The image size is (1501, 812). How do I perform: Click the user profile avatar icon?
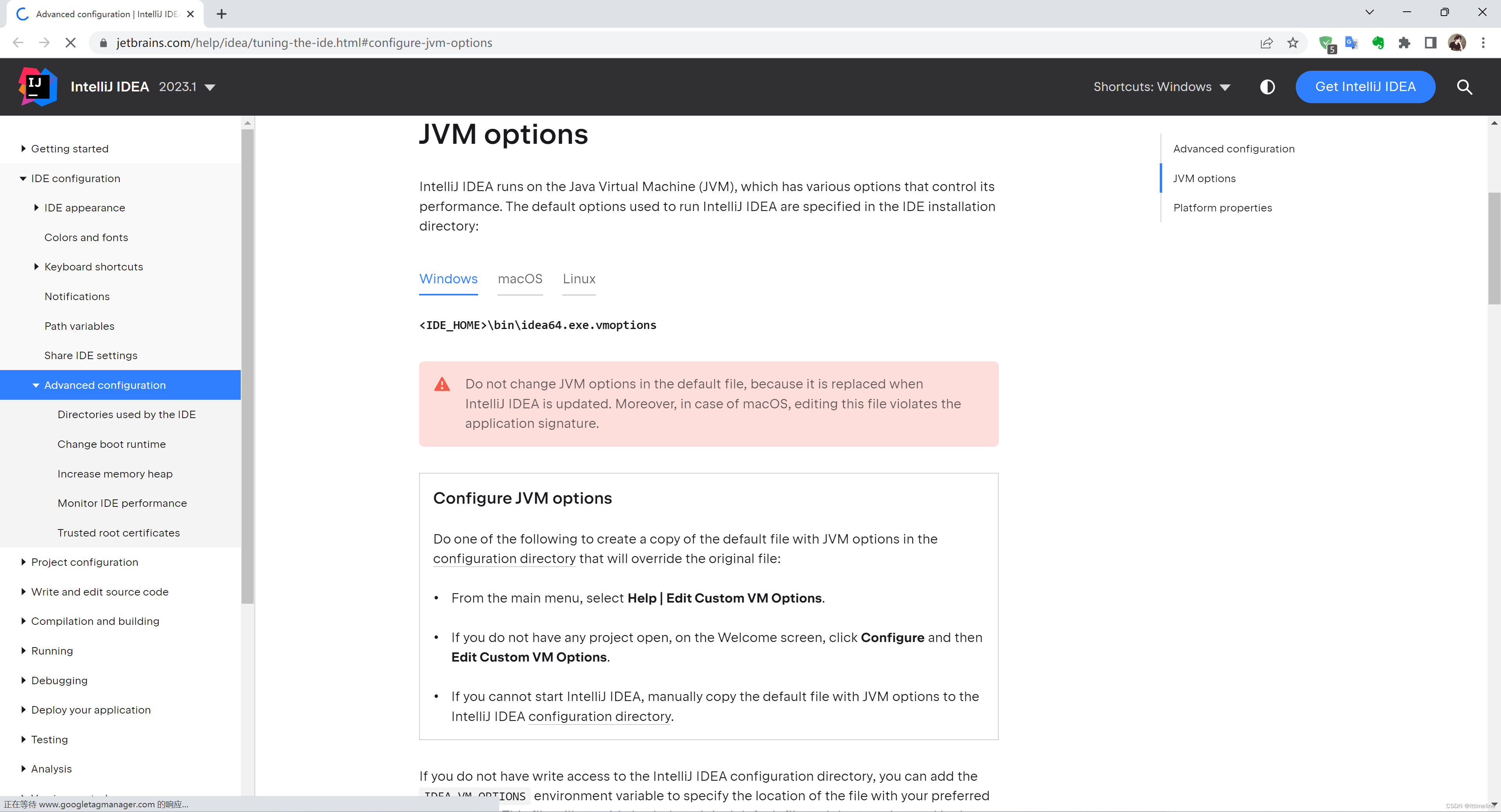pos(1457,42)
